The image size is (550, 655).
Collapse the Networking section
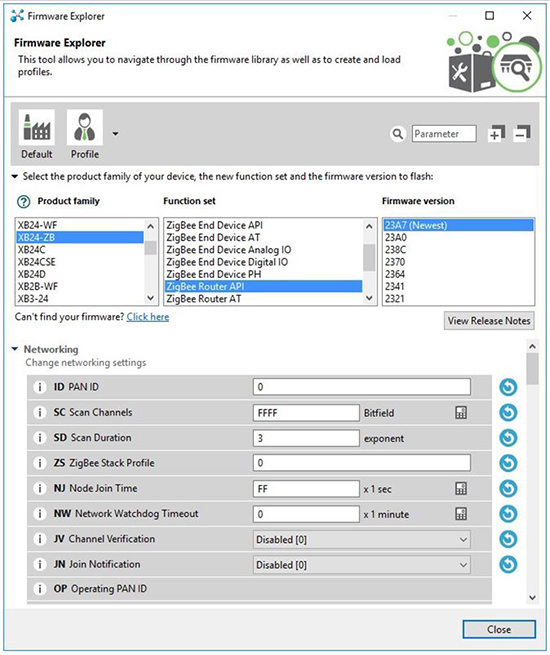click(x=15, y=349)
